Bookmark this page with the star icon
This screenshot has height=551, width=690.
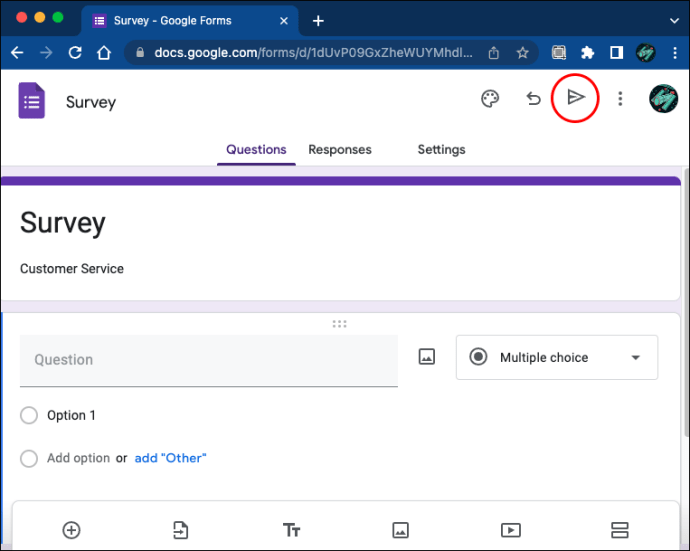click(522, 53)
